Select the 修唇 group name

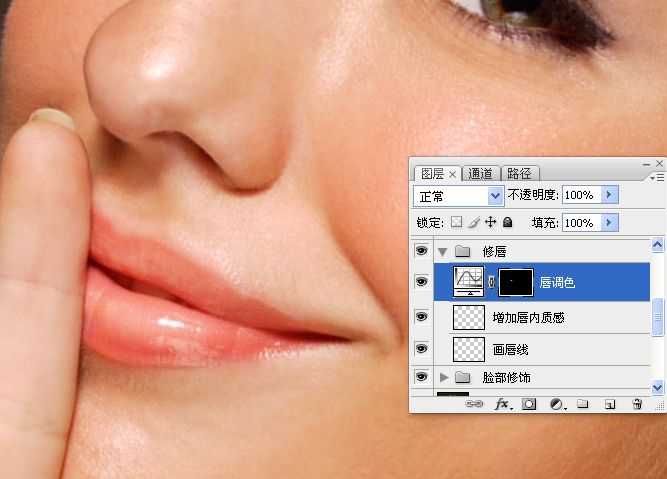[494, 252]
